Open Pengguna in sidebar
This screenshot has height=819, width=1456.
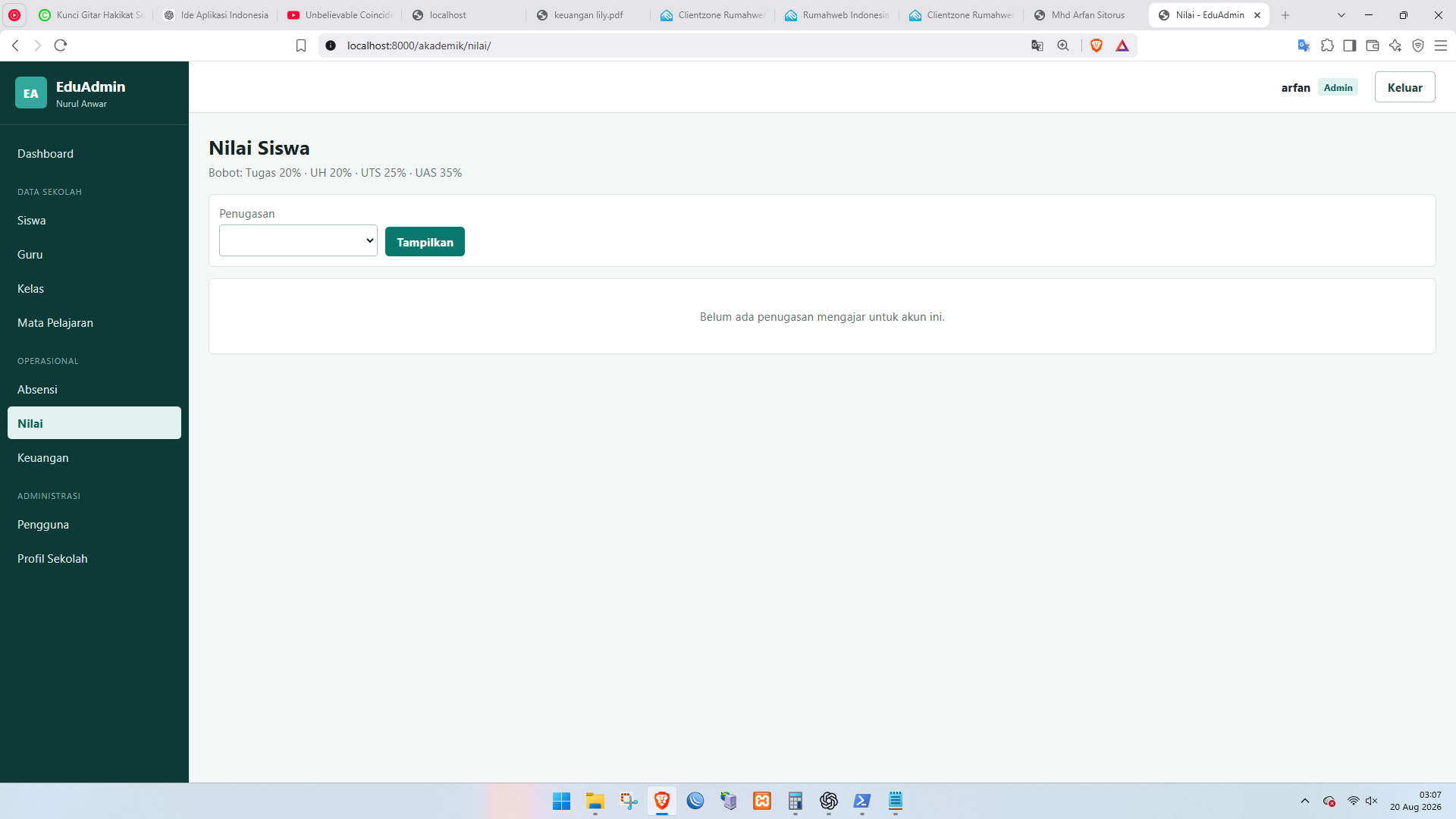(94, 524)
